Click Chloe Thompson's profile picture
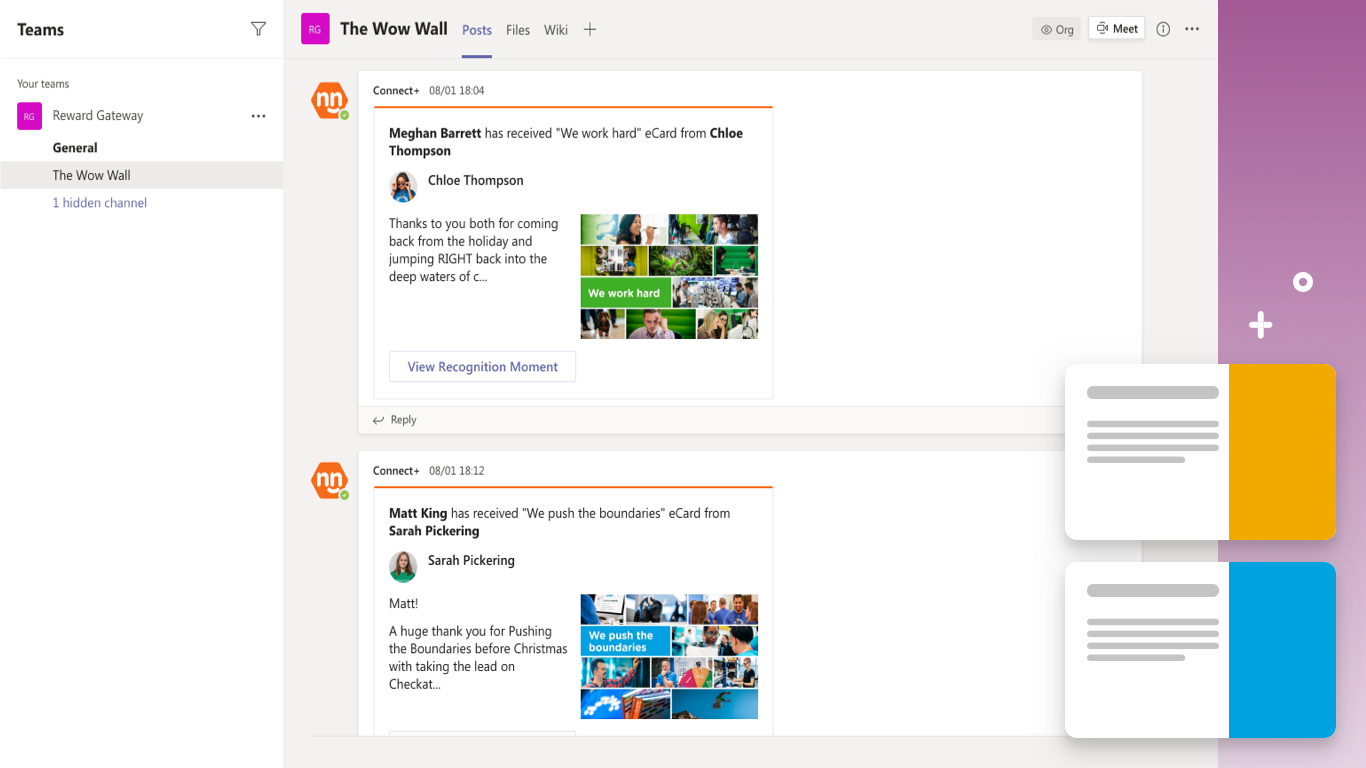The height and width of the screenshot is (768, 1366). click(403, 186)
